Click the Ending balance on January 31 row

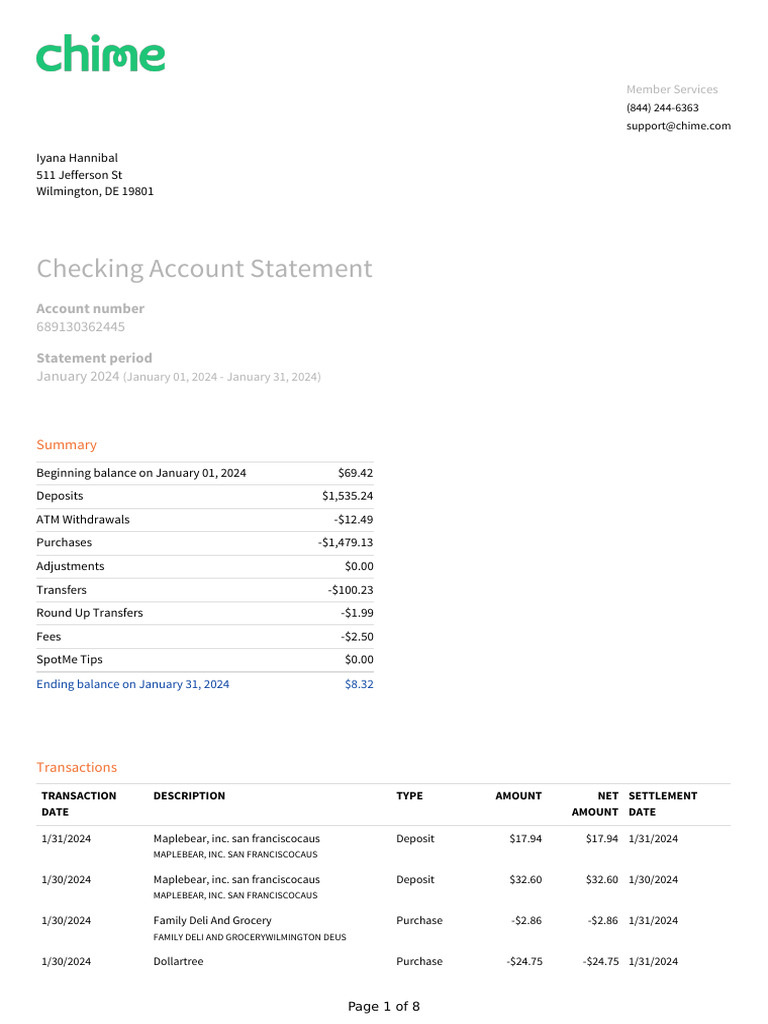(x=133, y=684)
